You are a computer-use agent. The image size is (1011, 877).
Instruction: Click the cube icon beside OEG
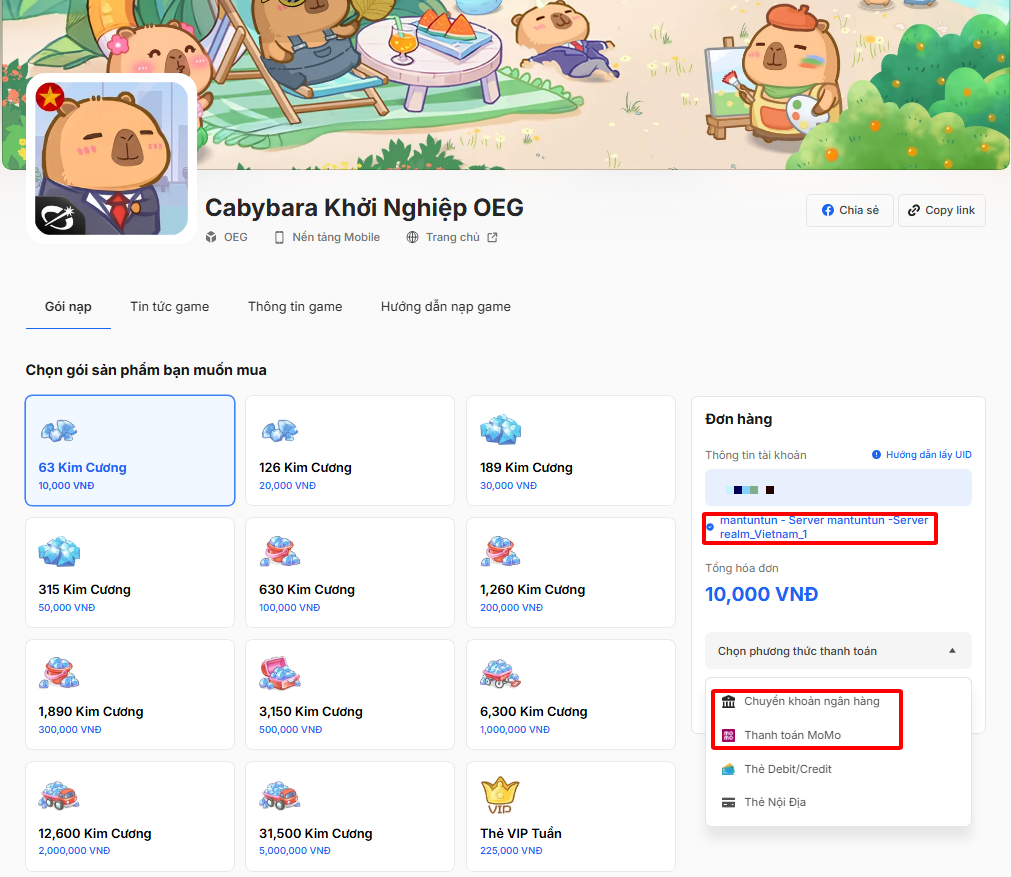(x=211, y=237)
